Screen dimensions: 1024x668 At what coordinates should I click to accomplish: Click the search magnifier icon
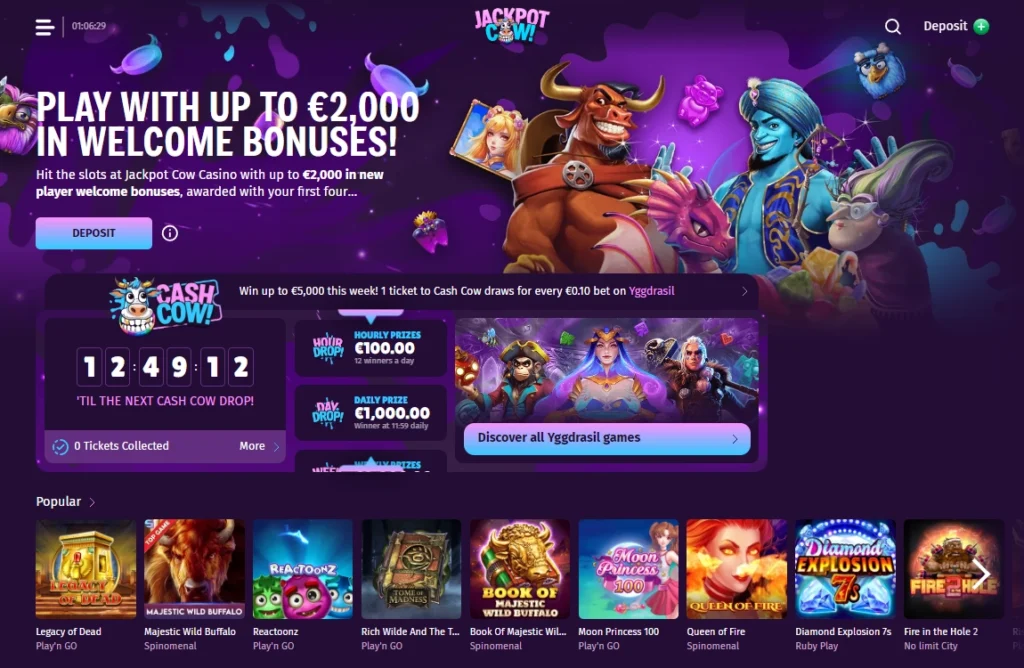[x=892, y=27]
